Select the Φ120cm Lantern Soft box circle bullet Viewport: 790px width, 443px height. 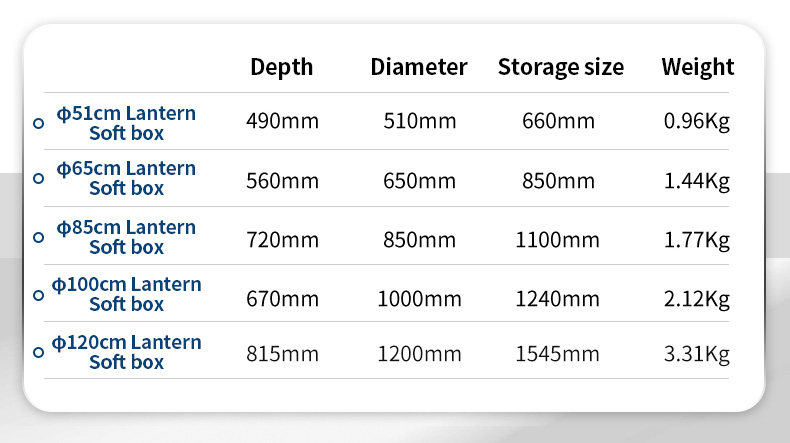point(38,352)
